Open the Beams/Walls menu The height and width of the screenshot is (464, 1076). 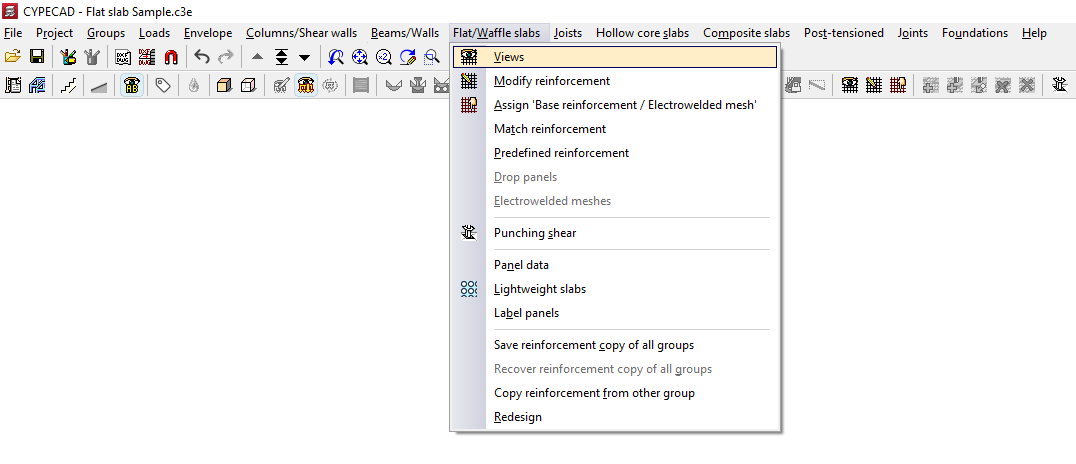[x=404, y=33]
